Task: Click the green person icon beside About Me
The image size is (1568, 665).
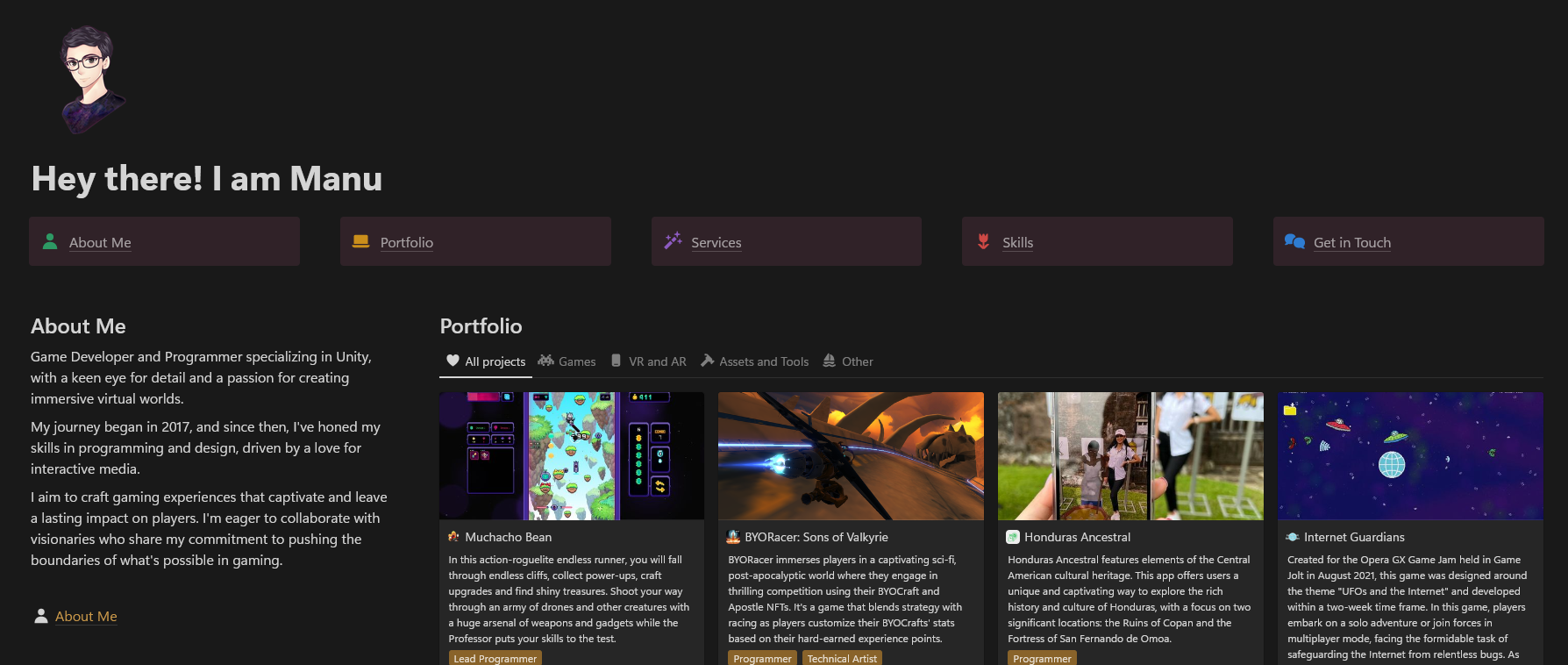Action: [x=50, y=241]
